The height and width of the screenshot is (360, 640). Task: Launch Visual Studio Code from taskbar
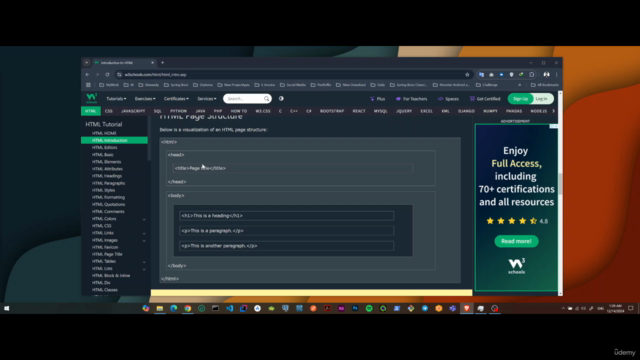tap(229, 309)
